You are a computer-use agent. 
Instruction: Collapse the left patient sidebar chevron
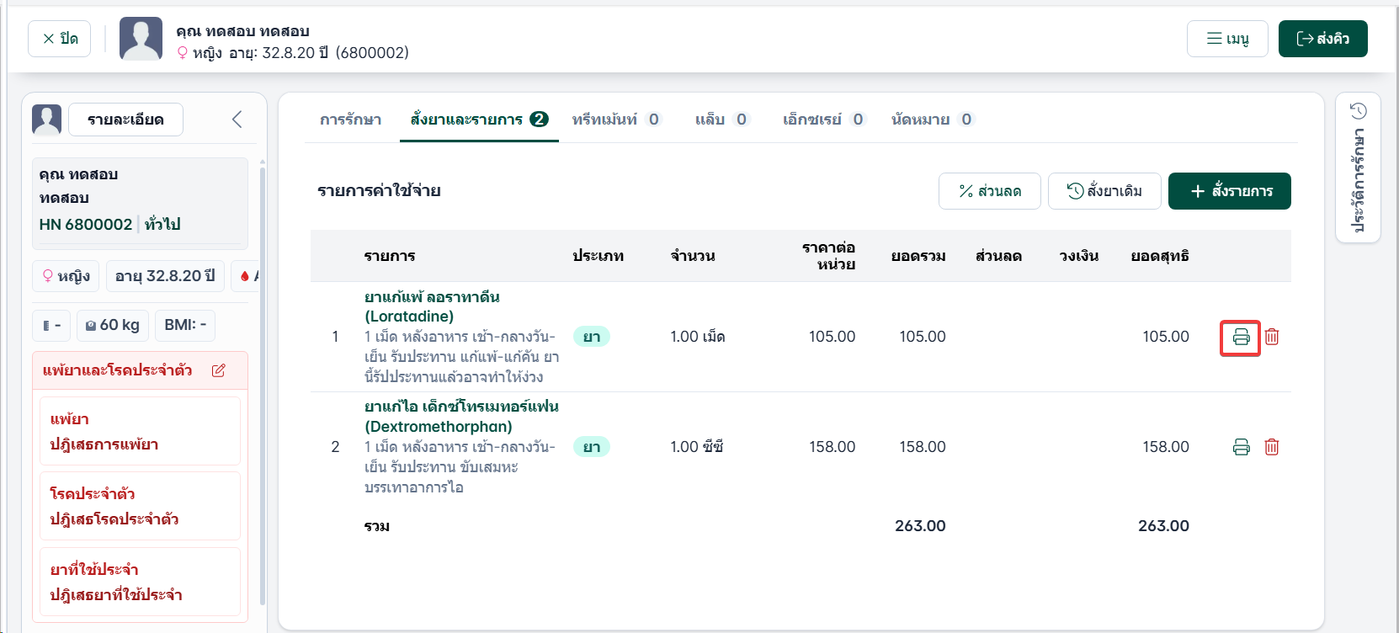[237, 120]
